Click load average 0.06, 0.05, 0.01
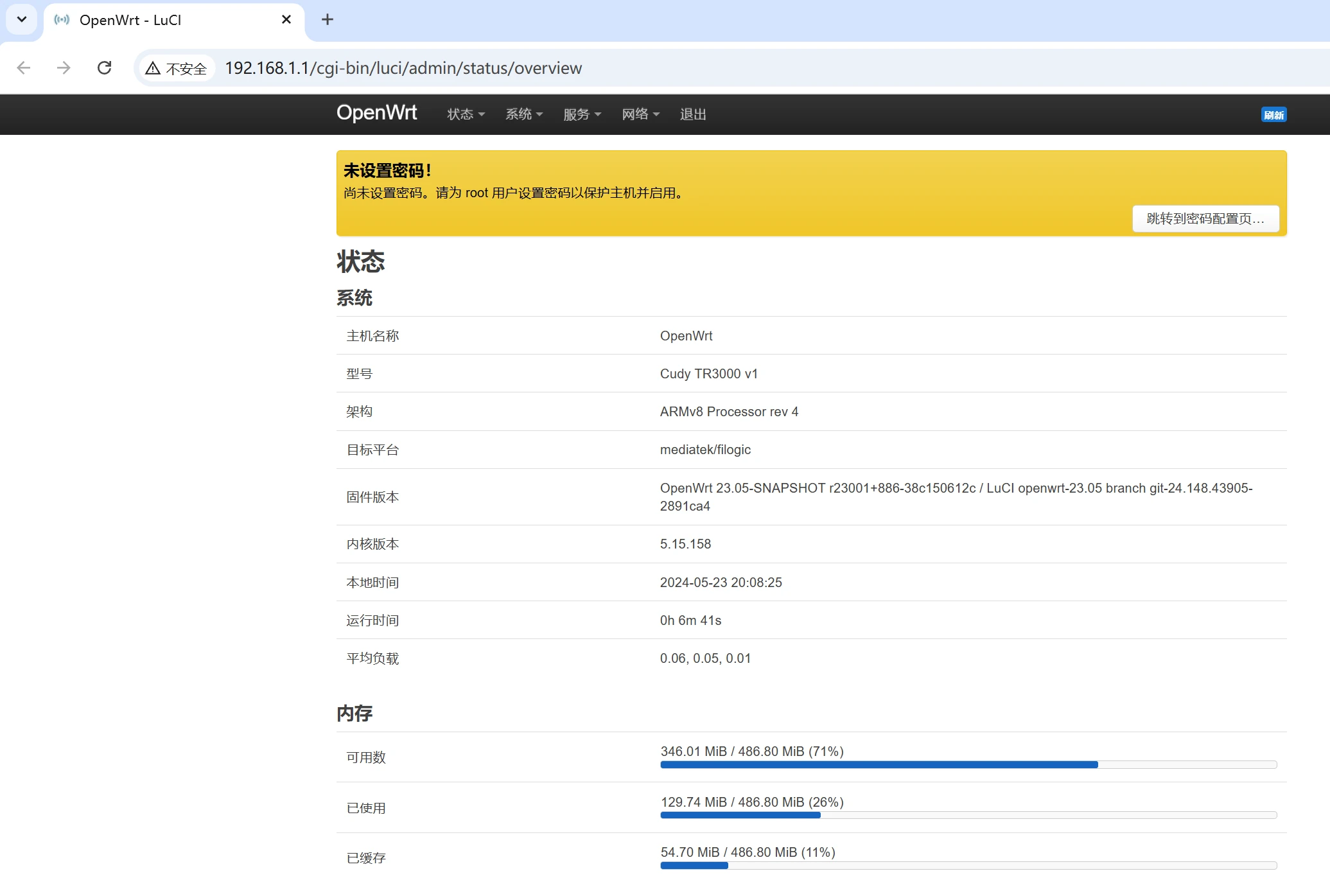This screenshot has height=896, width=1330. pyautogui.click(x=705, y=658)
